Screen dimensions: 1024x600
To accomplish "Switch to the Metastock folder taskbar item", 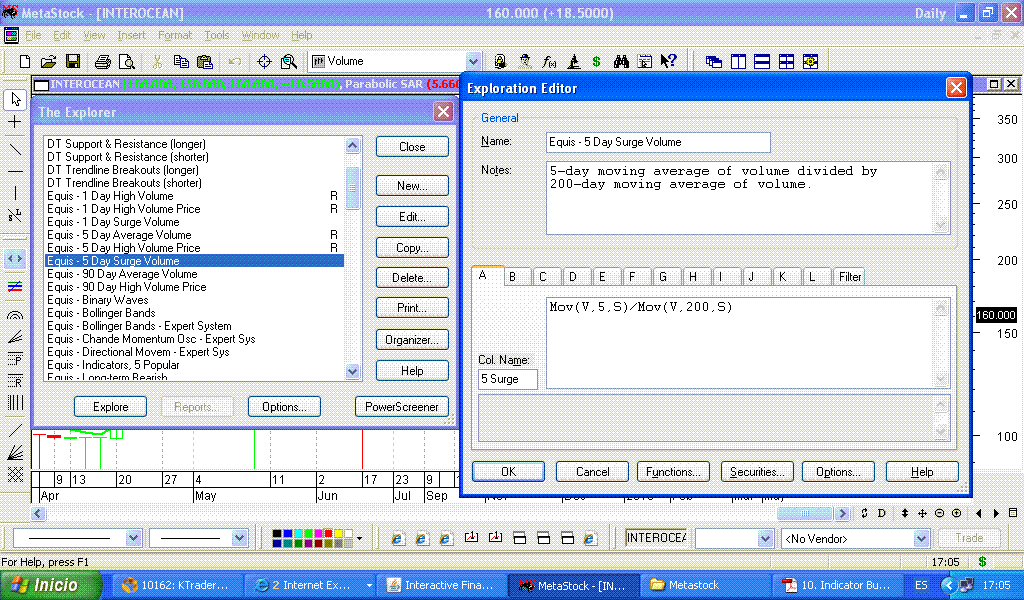I will coord(705,586).
